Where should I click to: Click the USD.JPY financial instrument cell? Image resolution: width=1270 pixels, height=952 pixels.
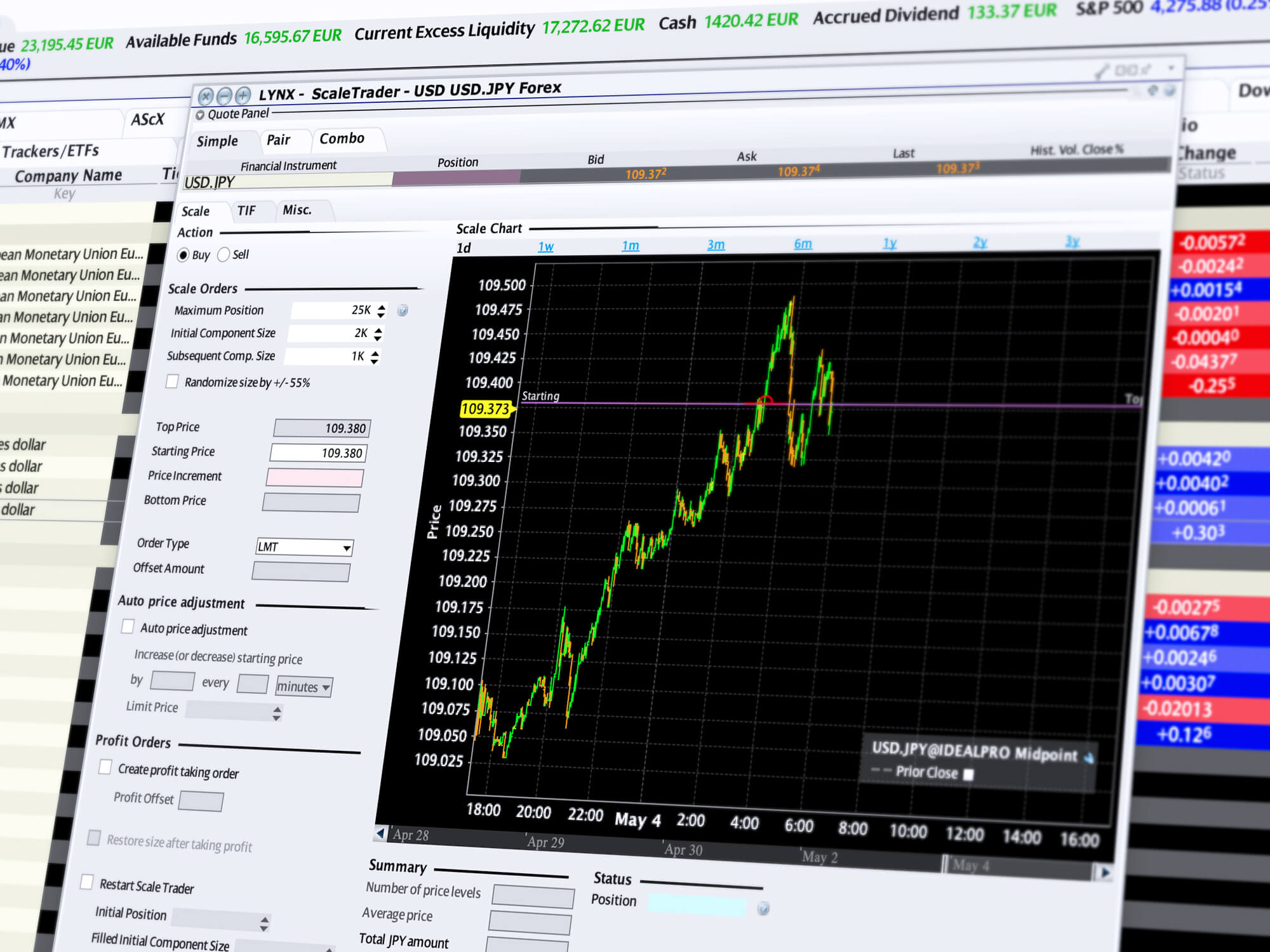click(x=288, y=181)
